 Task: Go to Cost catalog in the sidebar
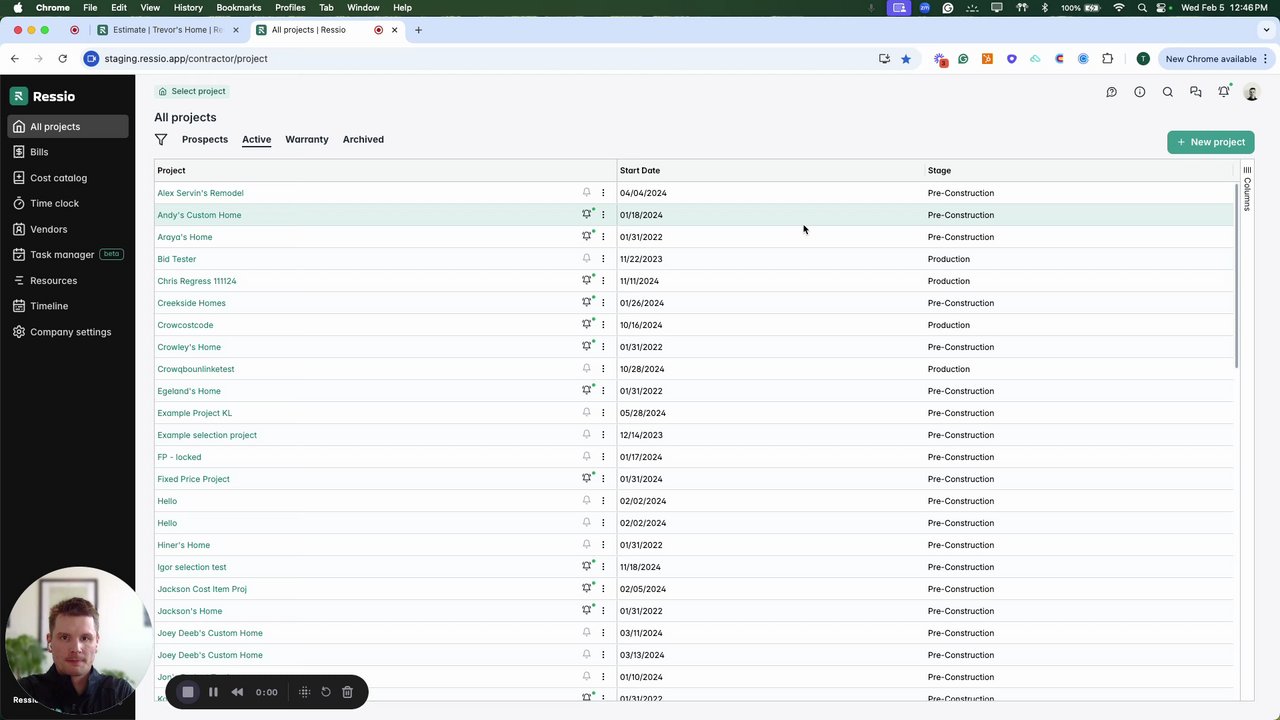[x=58, y=178]
